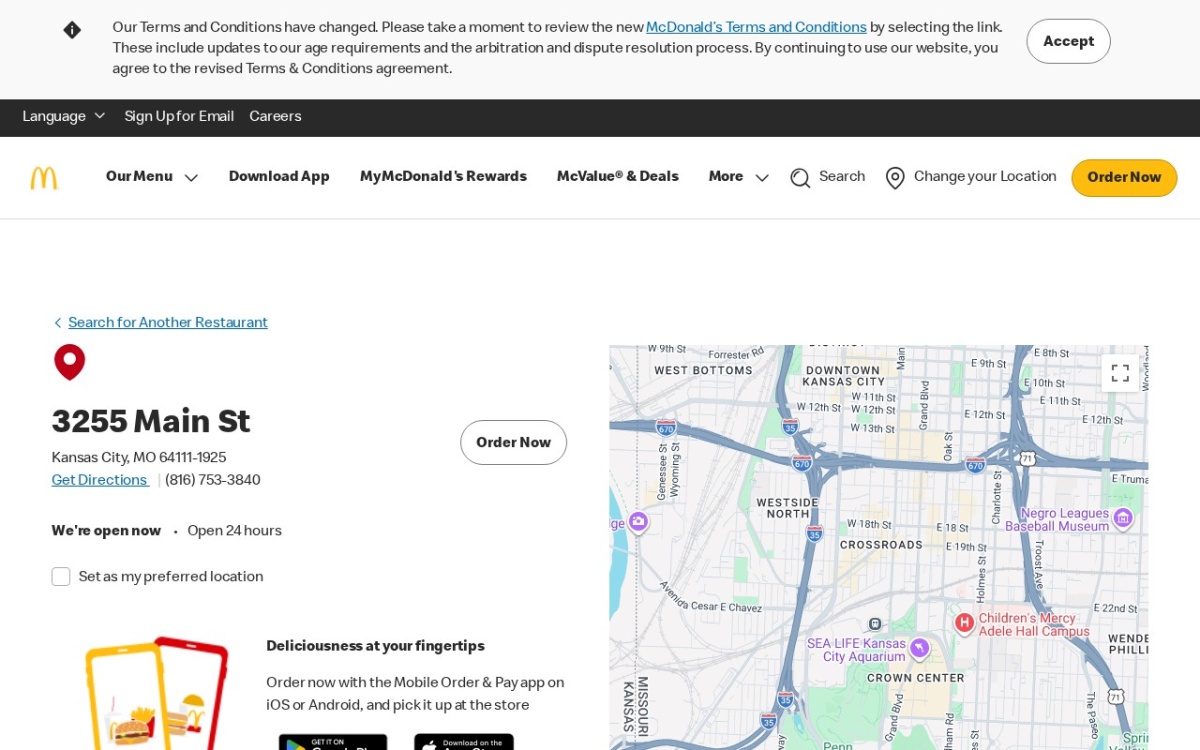Click the Get it on Google Play badge
This screenshot has width=1200, height=750.
tap(333, 742)
